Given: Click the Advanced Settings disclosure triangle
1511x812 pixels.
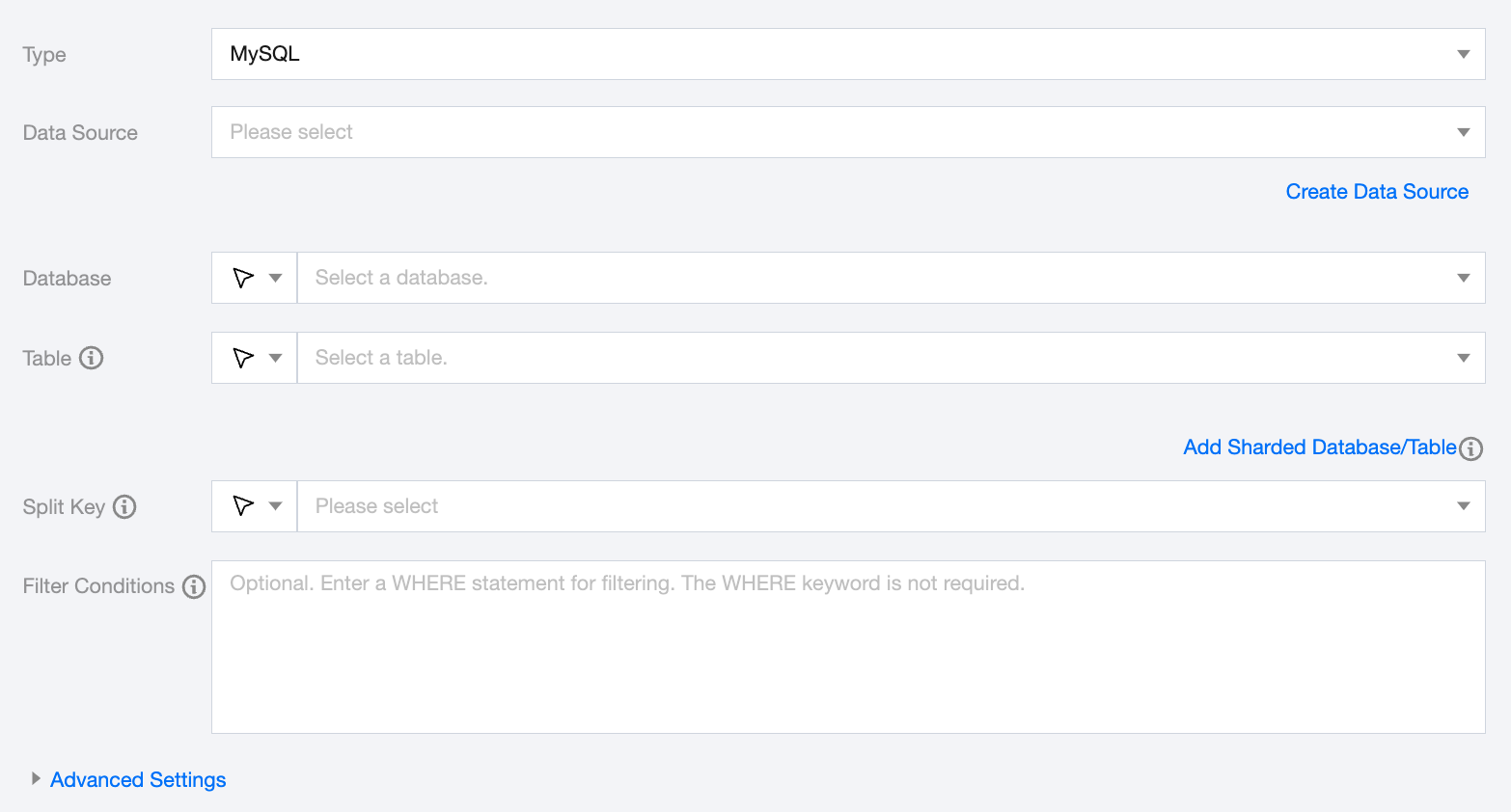Looking at the screenshot, I should (36, 778).
